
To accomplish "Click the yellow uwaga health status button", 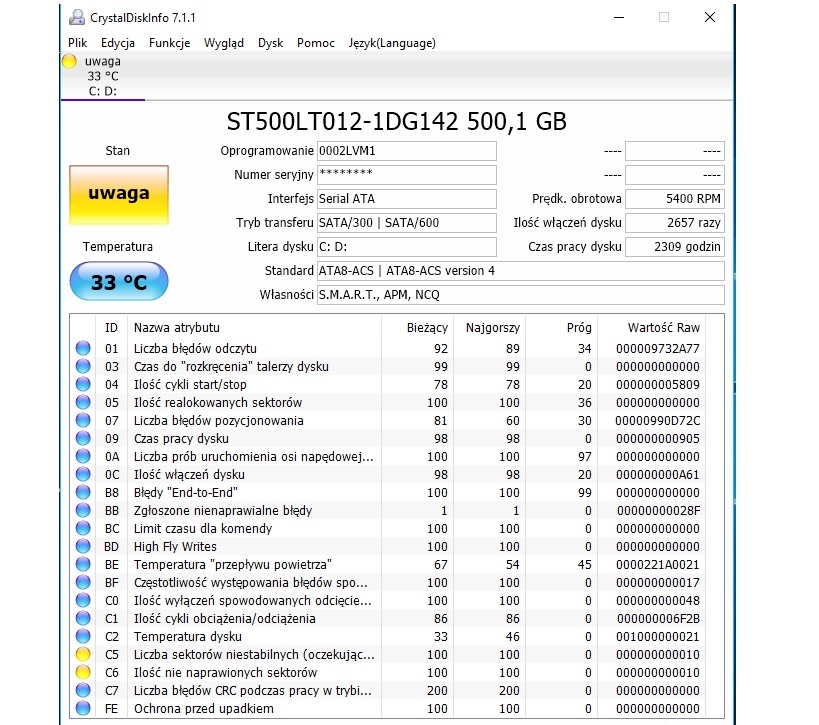I will click(119, 195).
